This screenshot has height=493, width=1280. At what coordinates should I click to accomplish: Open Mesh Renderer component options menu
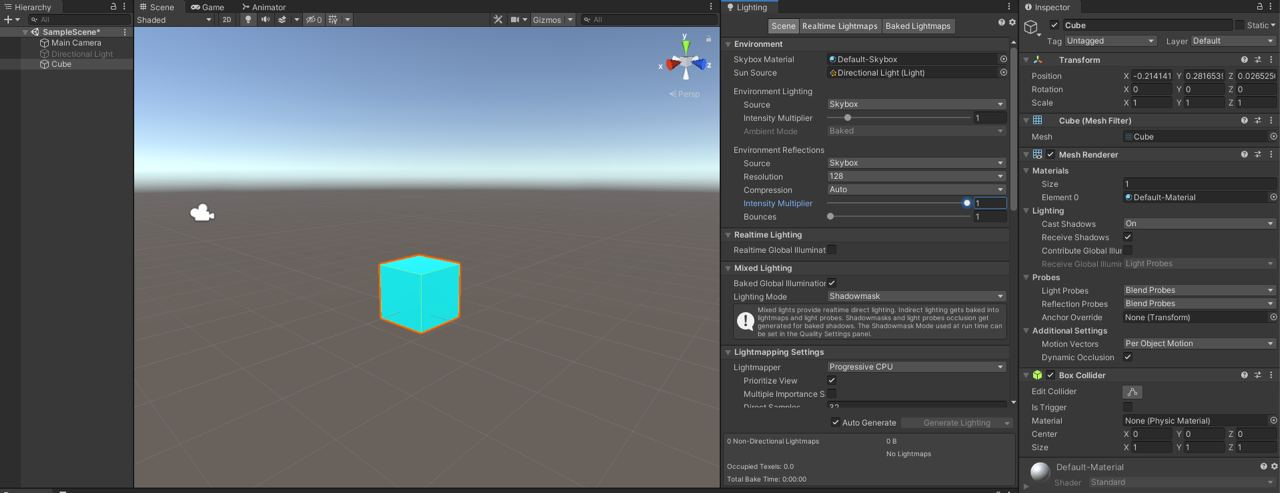[1272, 155]
